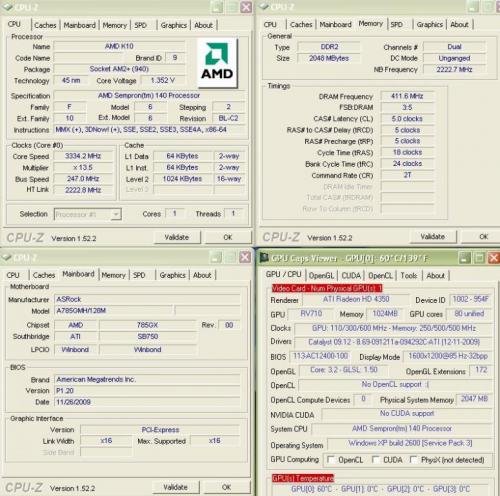500x496 pixels.
Task: Click the Socket AM2+ (940) package field
Action: point(119,69)
